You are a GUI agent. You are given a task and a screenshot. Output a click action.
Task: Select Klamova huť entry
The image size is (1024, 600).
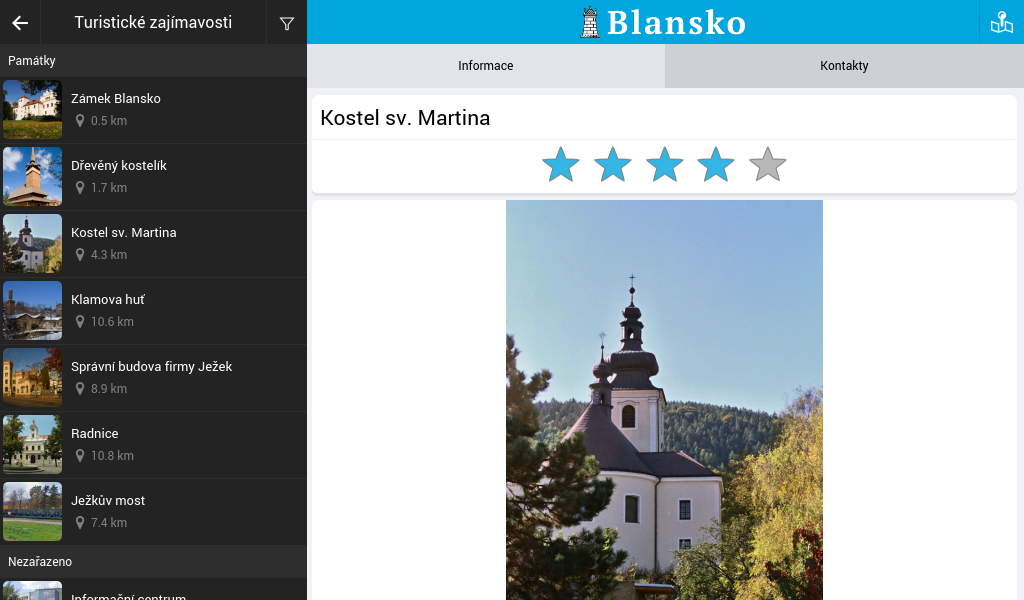pyautogui.click(x=153, y=311)
